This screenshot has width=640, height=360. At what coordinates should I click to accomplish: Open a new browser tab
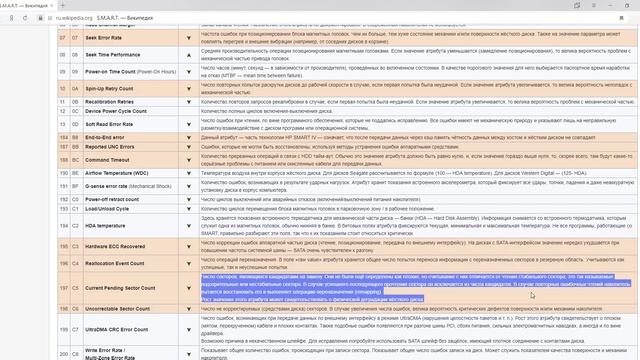click(62, 5)
